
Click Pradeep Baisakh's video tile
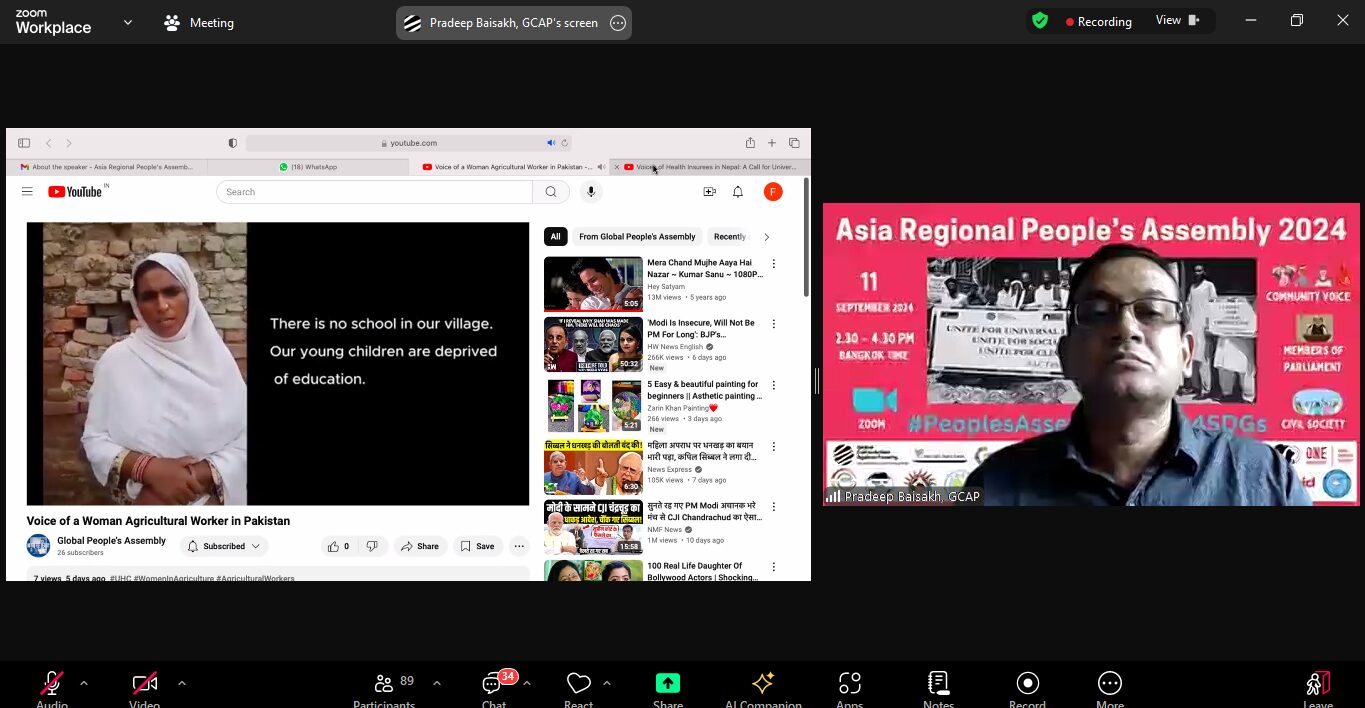1091,354
